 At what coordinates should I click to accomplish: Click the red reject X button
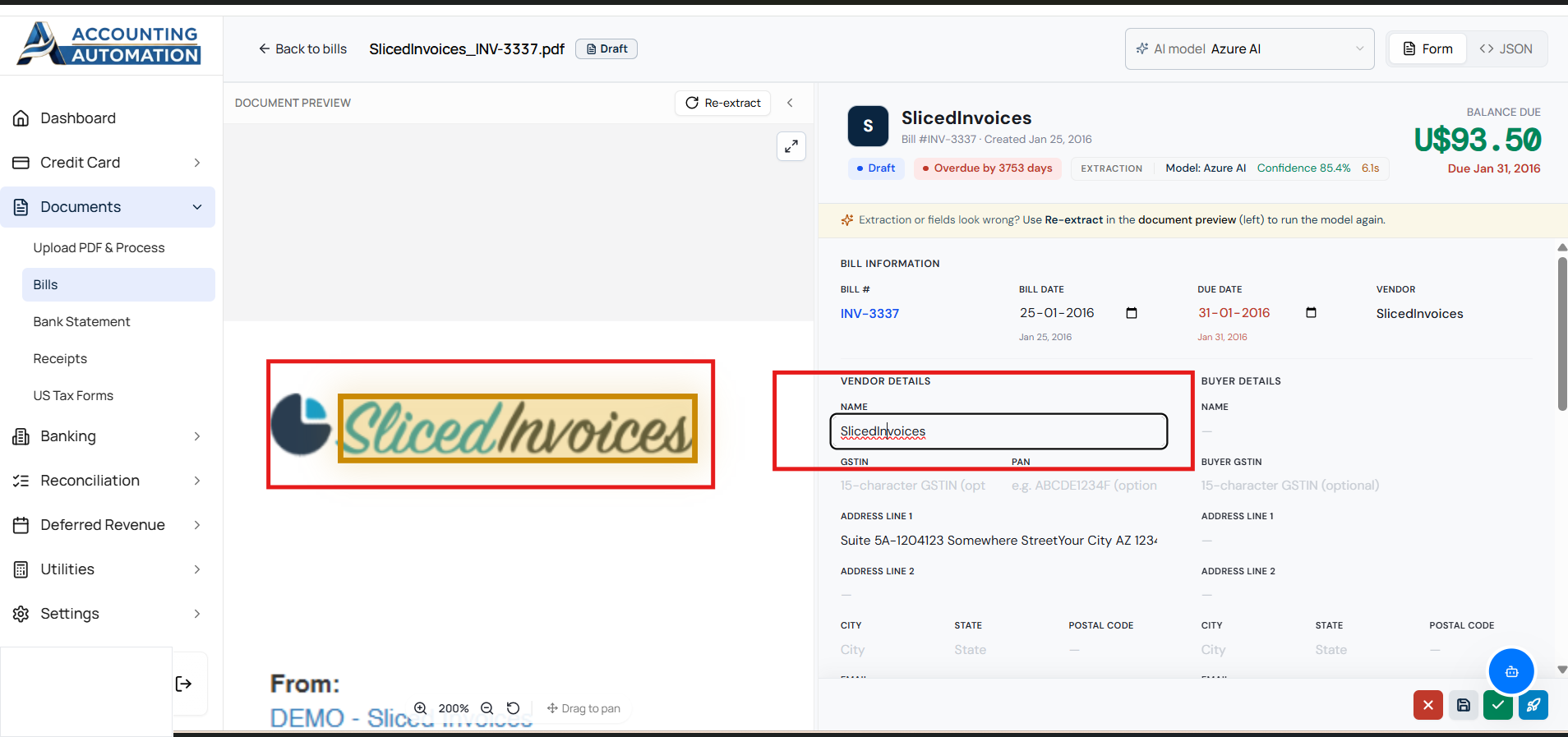pyautogui.click(x=1428, y=705)
